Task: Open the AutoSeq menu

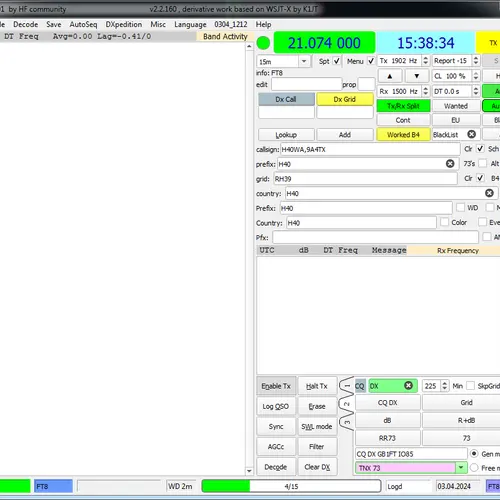Action: click(83, 24)
